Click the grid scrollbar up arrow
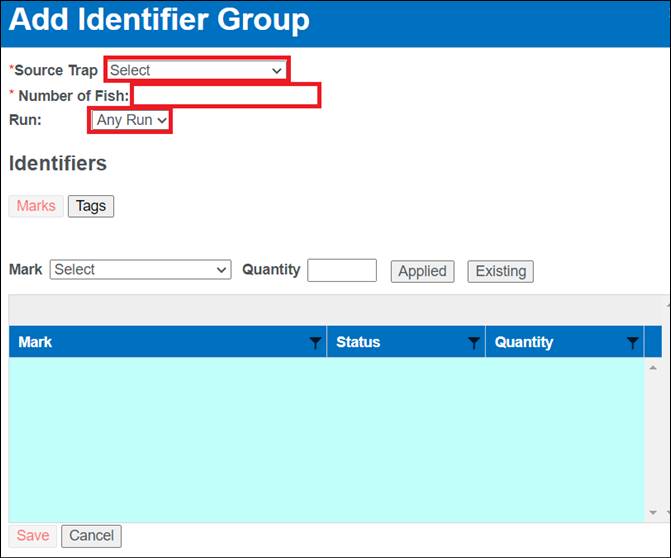This screenshot has height=558, width=671. click(x=653, y=367)
